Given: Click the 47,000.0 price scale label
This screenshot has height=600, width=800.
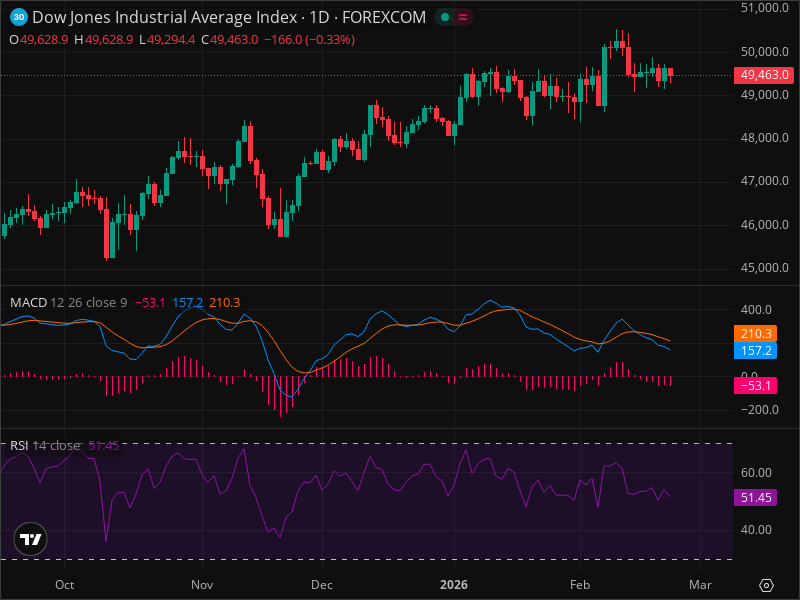Looking at the screenshot, I should coord(765,181).
